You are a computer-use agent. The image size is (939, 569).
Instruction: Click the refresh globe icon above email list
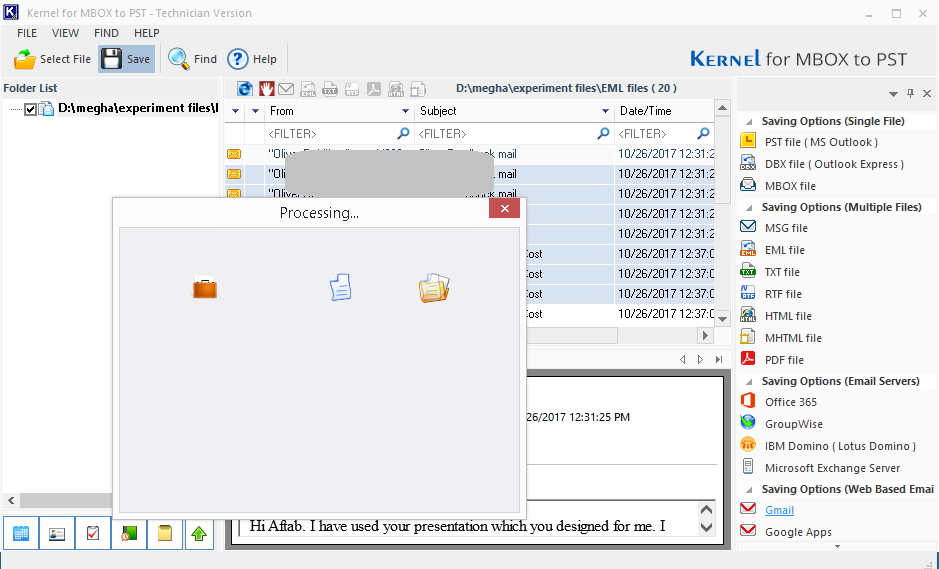click(x=245, y=89)
